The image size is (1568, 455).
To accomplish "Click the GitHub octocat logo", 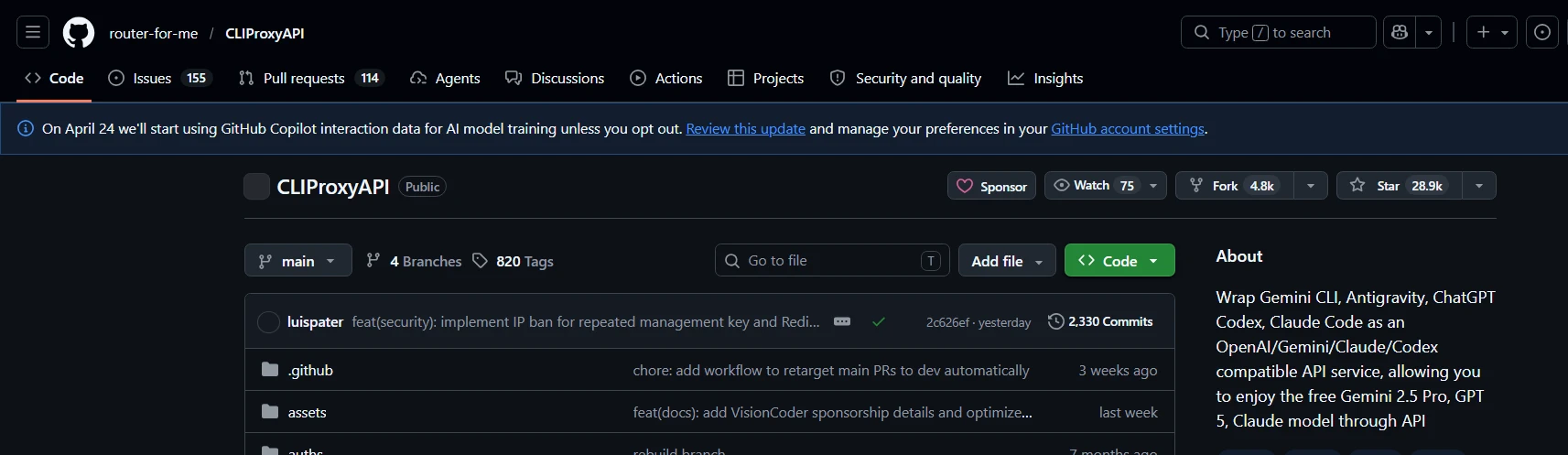I will [79, 33].
